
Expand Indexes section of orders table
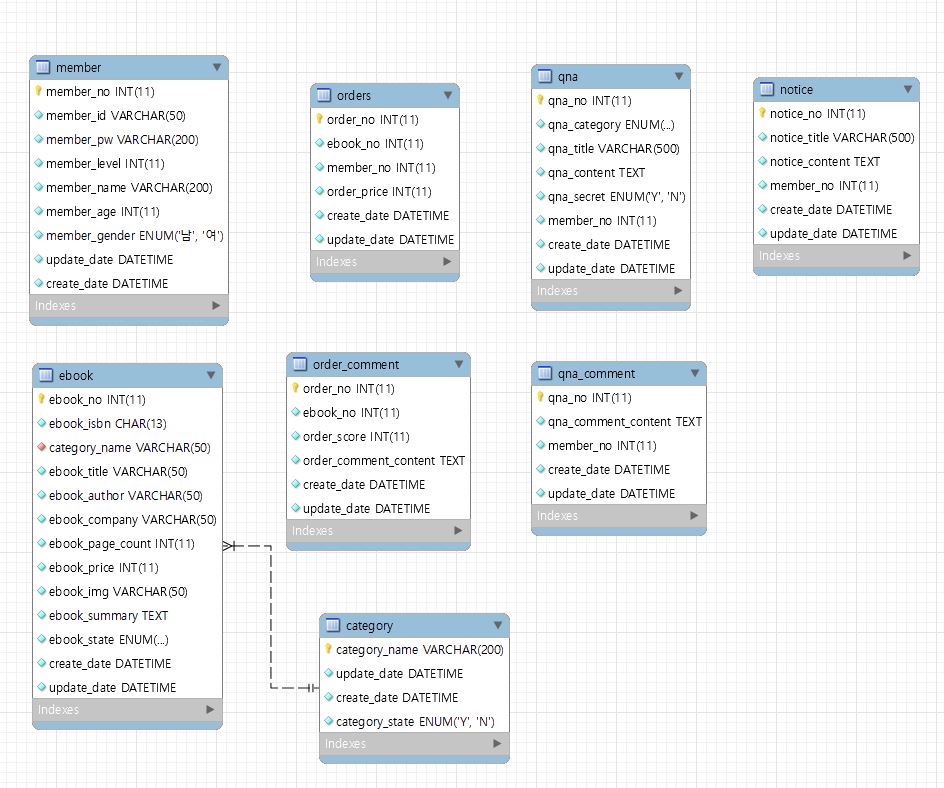[447, 262]
